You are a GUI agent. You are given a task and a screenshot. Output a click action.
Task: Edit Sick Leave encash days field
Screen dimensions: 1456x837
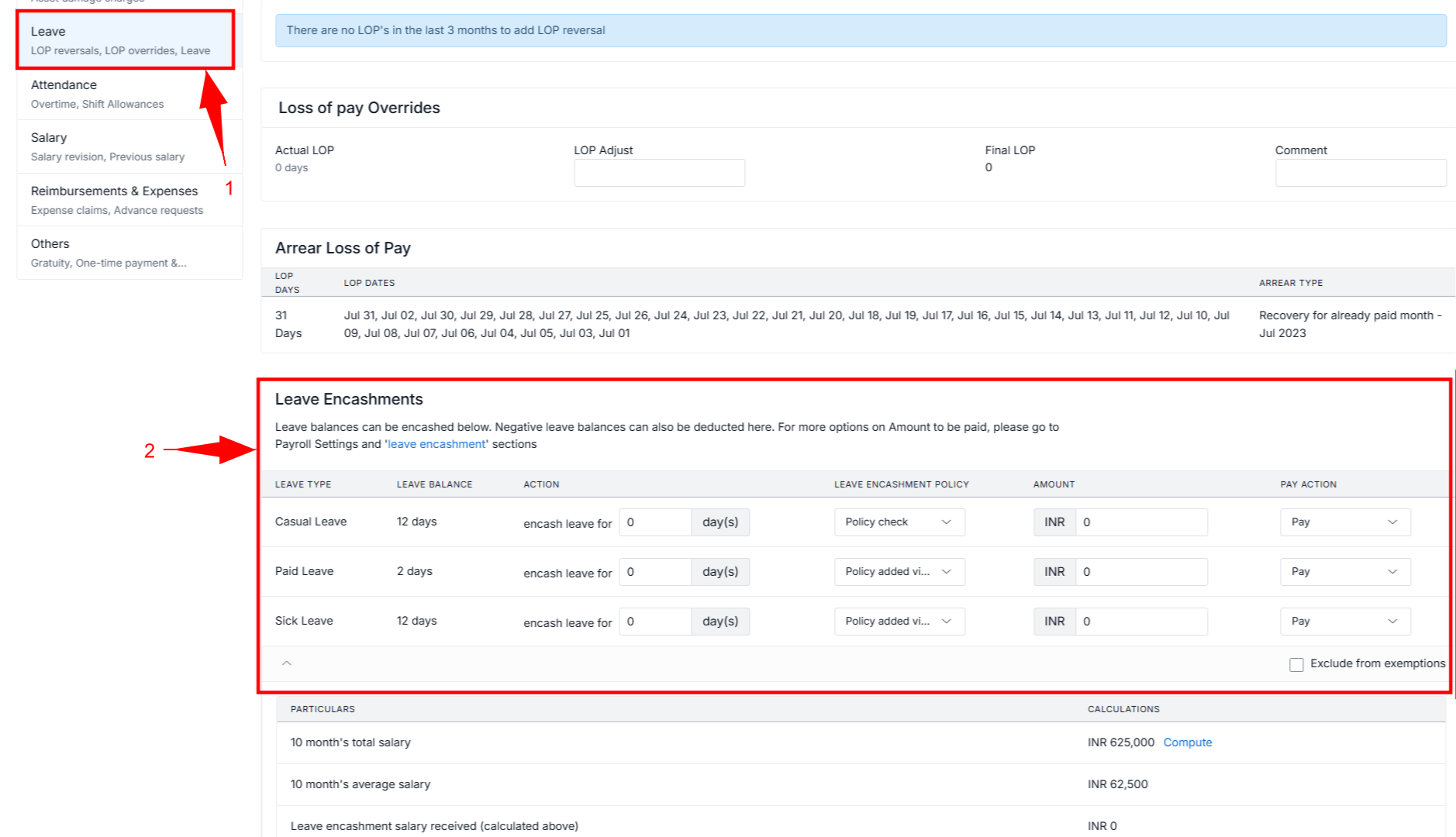654,622
